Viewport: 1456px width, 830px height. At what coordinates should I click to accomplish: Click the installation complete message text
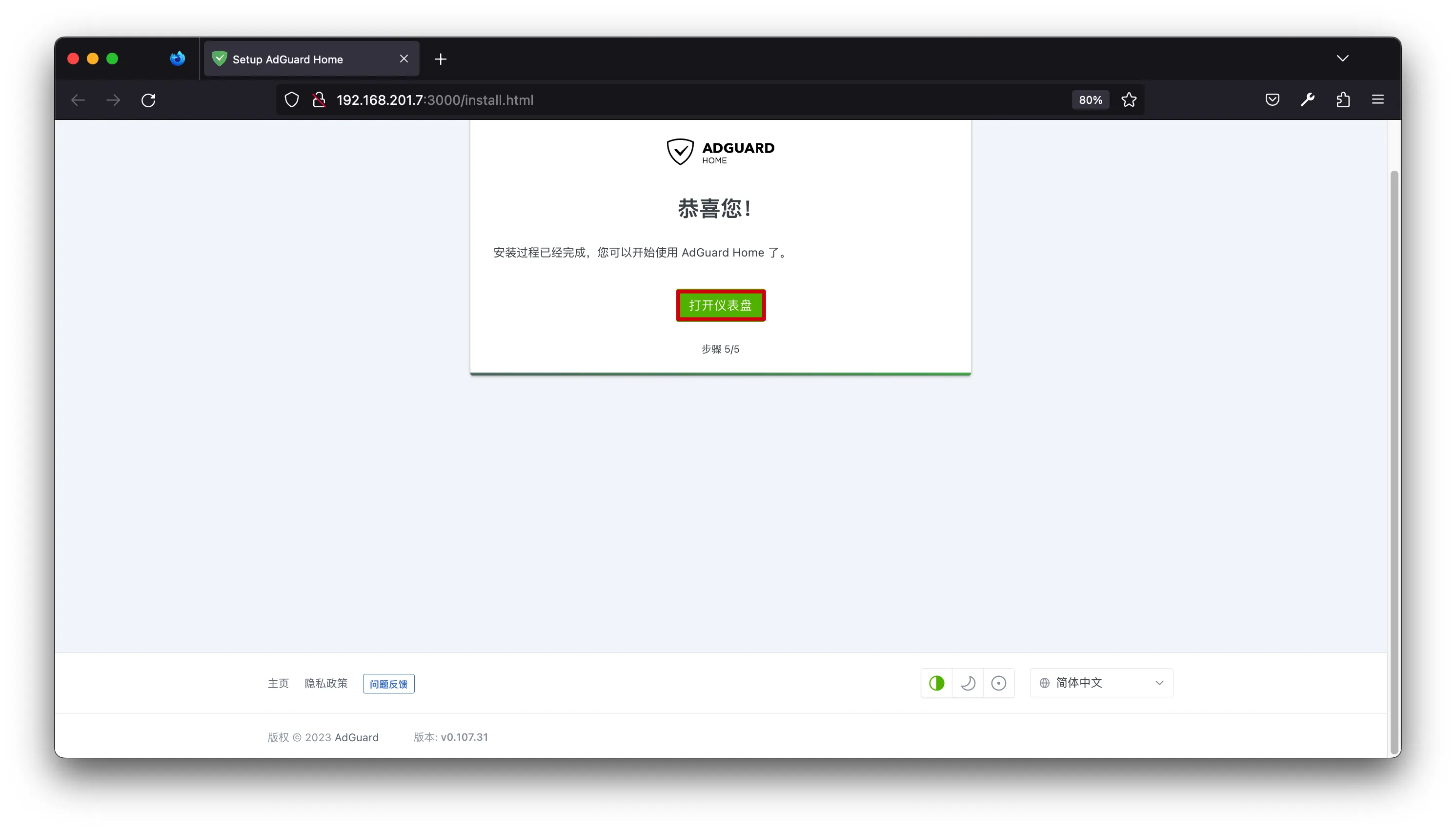642,253
